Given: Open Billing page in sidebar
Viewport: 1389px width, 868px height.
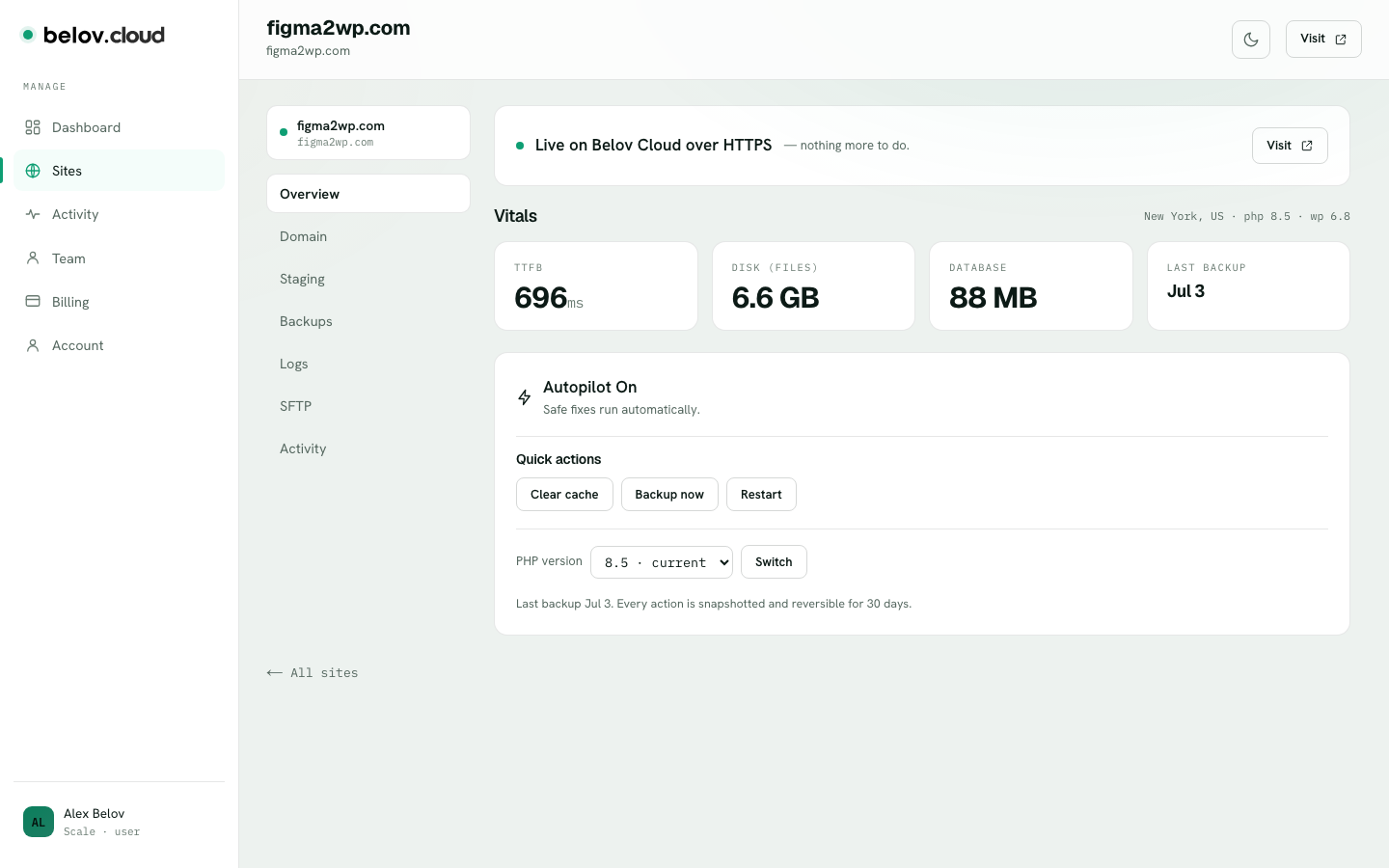Looking at the screenshot, I should (119, 302).
